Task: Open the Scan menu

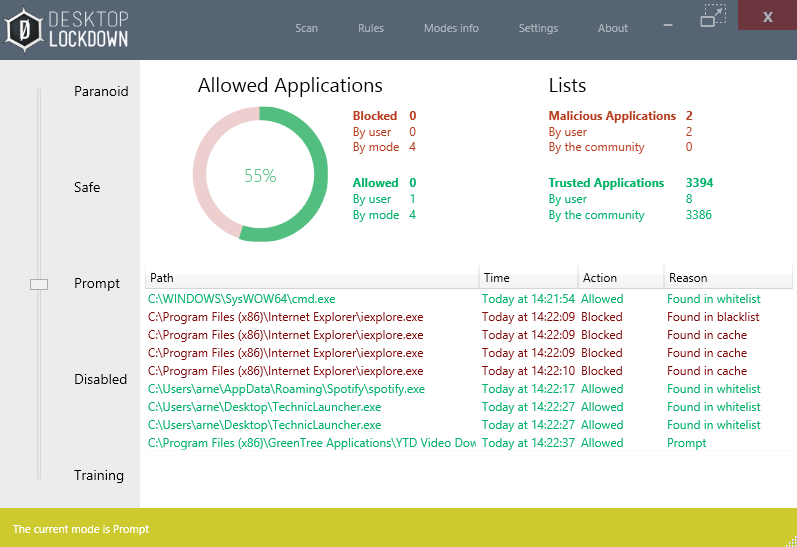Action: point(306,28)
